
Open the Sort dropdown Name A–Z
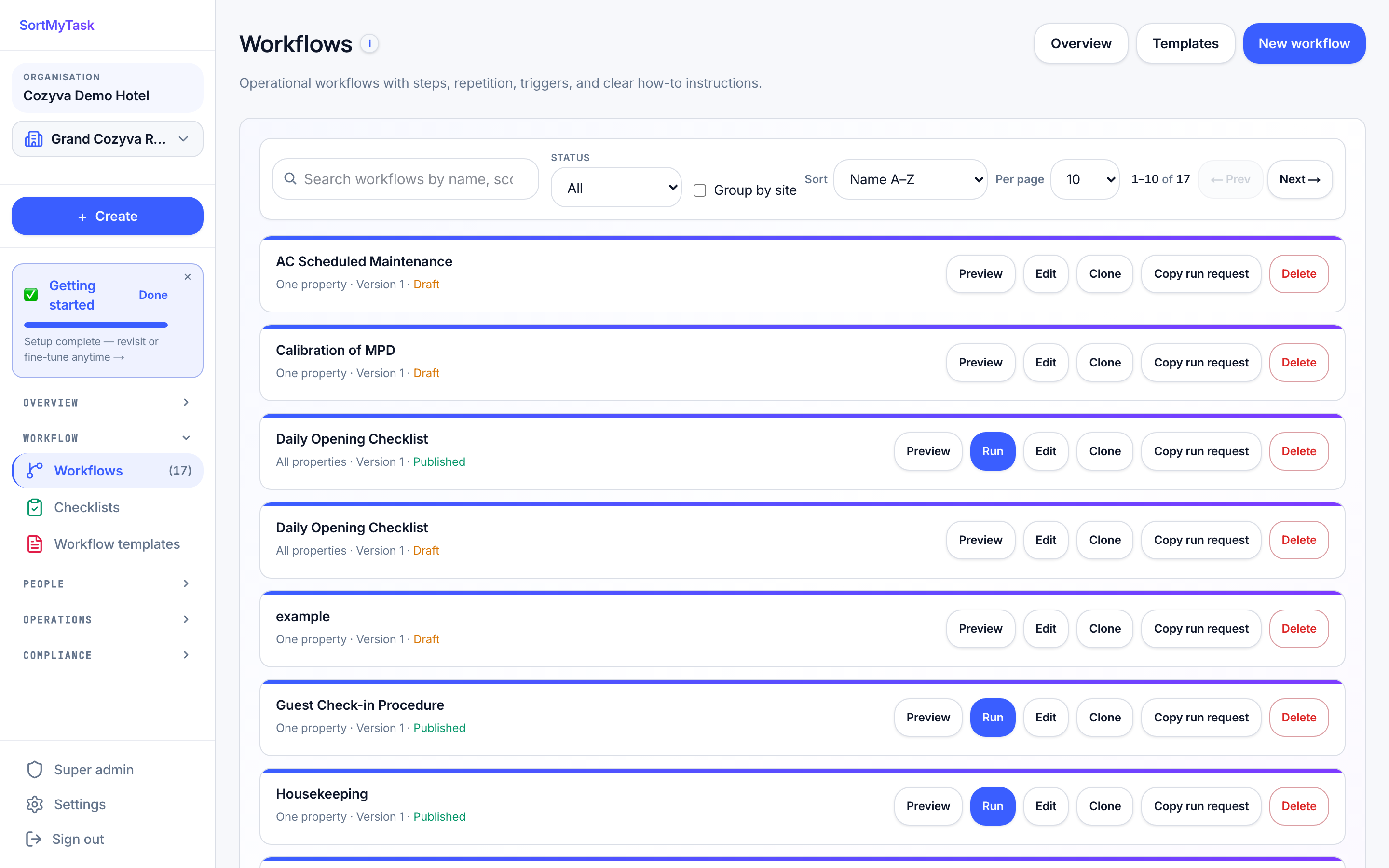tap(910, 179)
